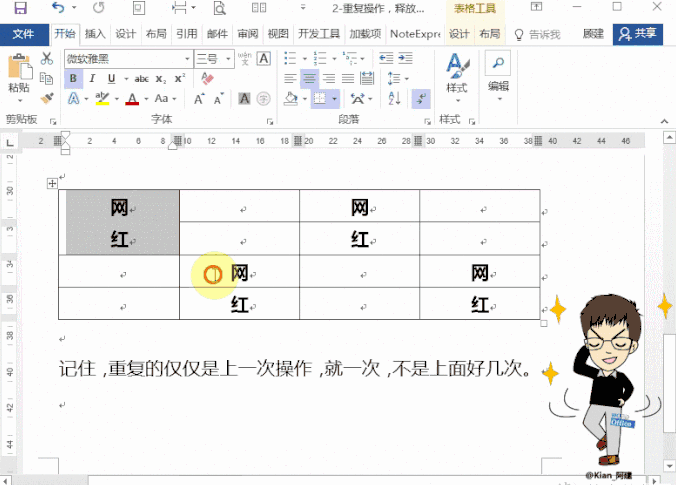The height and width of the screenshot is (485, 676).
Task: Click the distributed alignment icon
Action: pos(367,78)
